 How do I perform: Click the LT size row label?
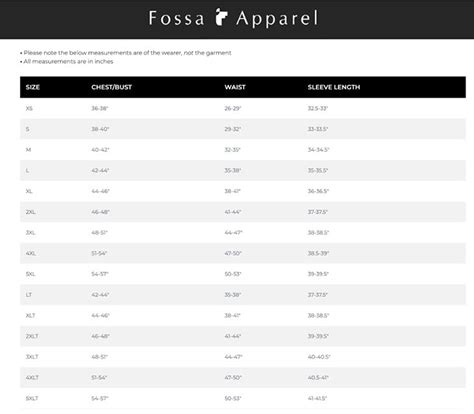click(x=29, y=295)
